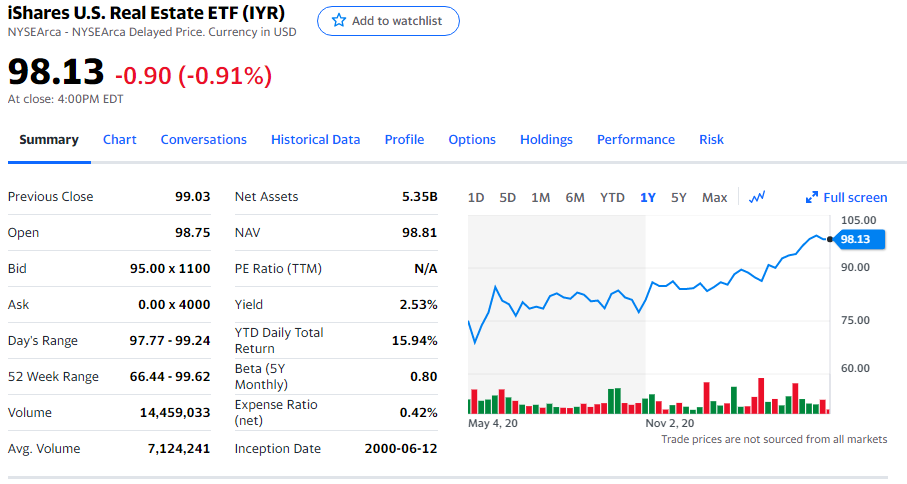Set chart range to 5Y

point(679,198)
